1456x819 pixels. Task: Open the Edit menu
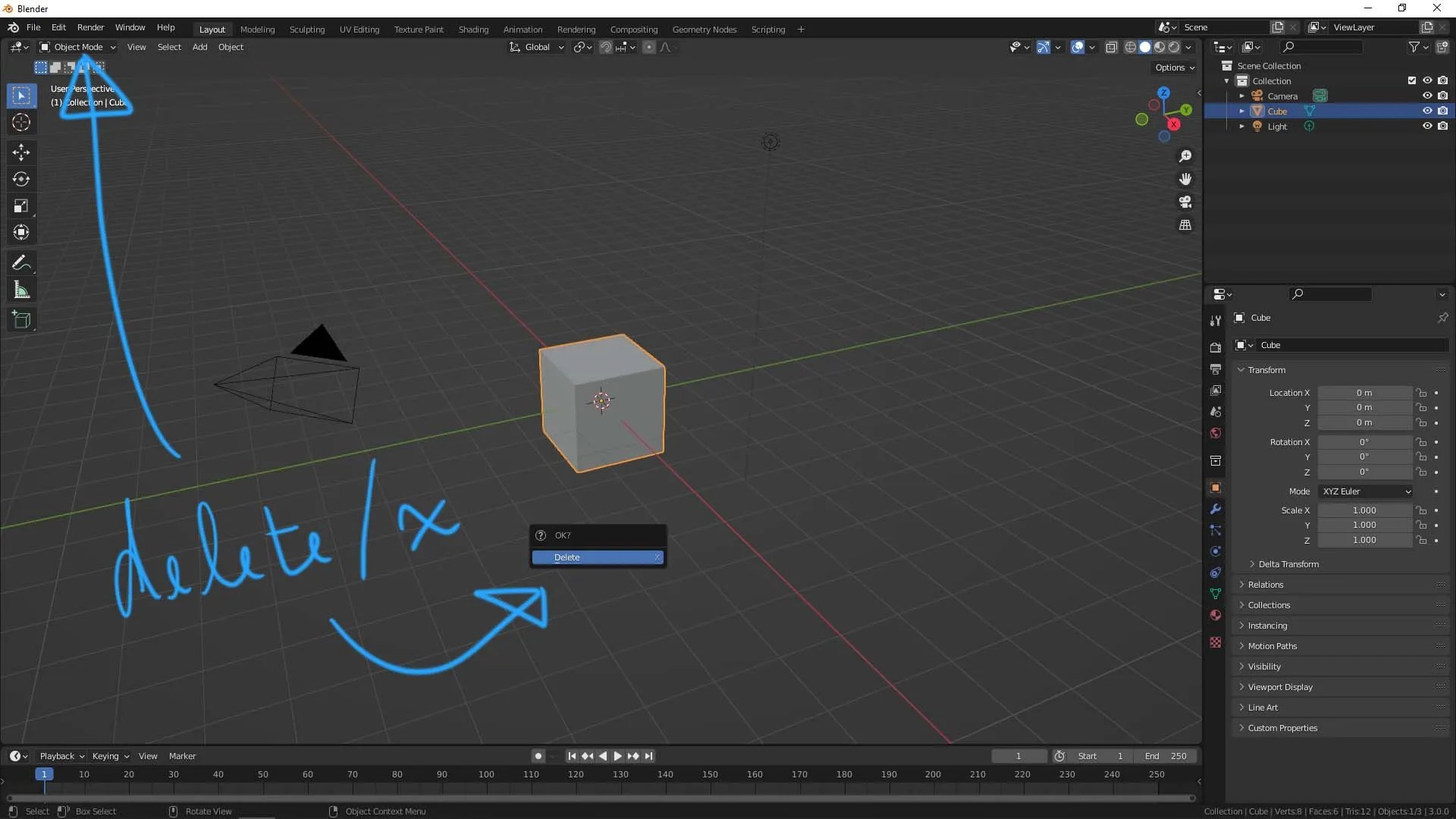[x=58, y=27]
